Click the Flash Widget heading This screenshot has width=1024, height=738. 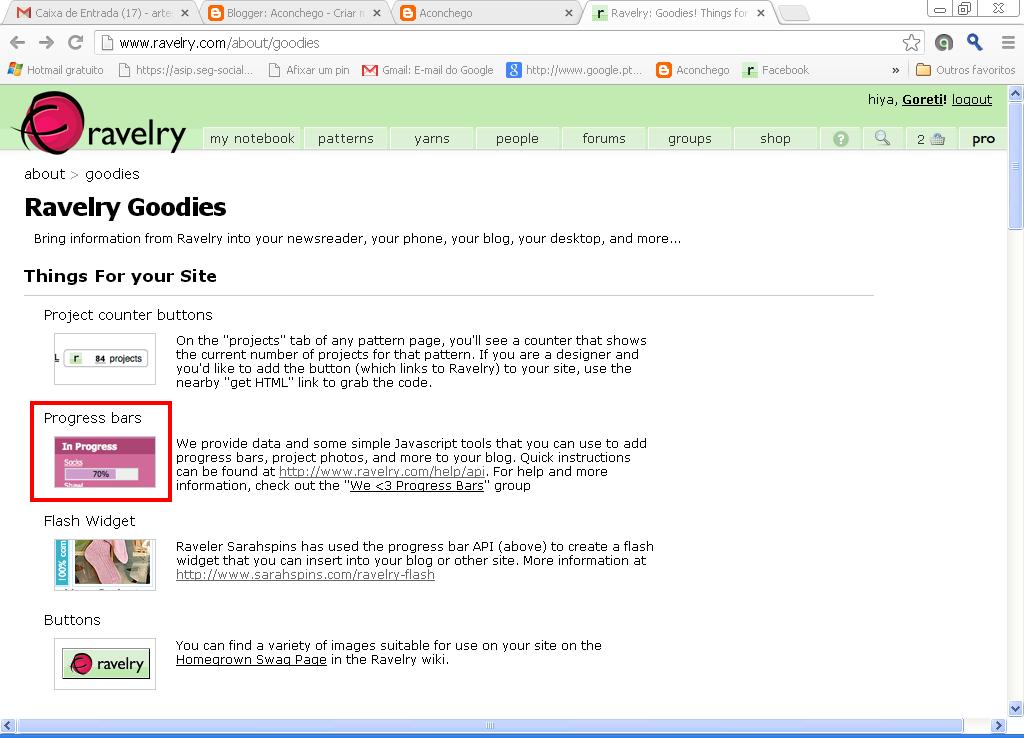coord(89,521)
